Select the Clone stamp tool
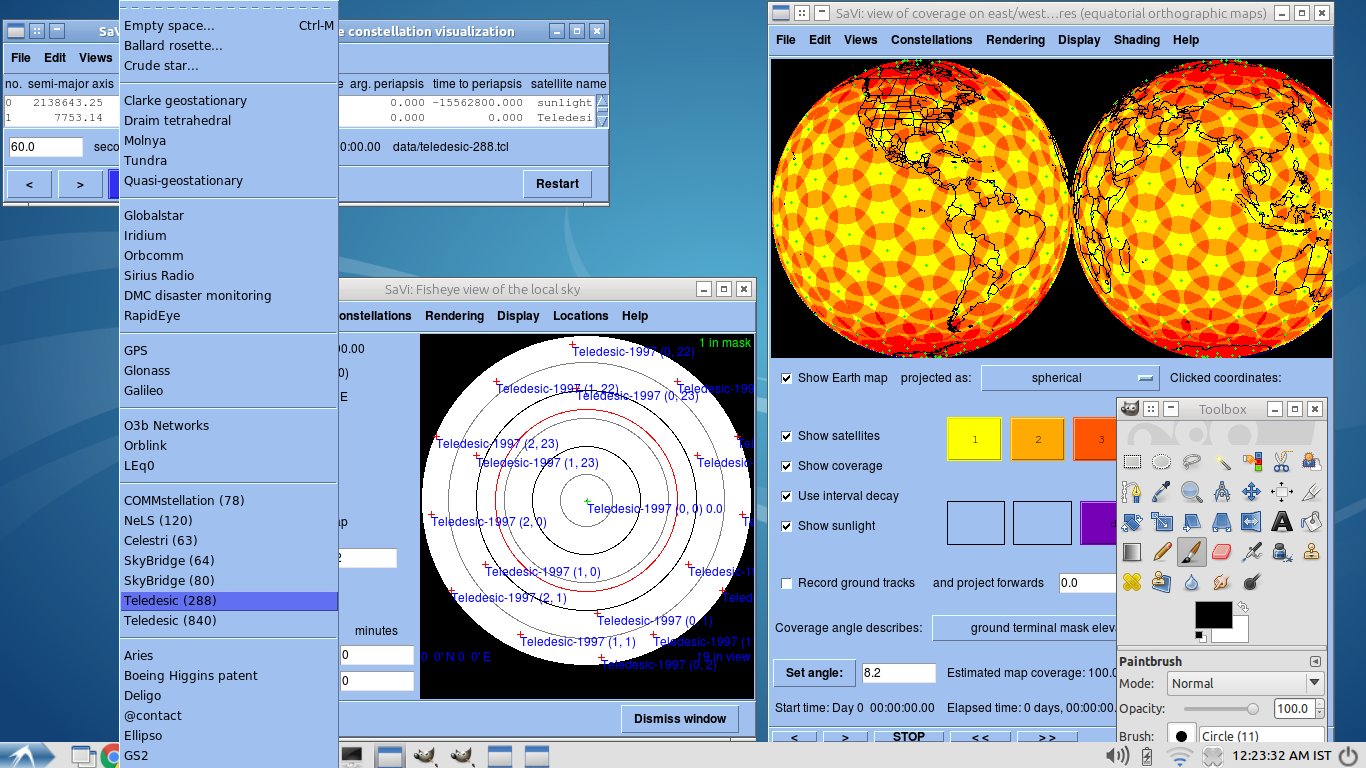This screenshot has height=768, width=1366. pos(1311,552)
